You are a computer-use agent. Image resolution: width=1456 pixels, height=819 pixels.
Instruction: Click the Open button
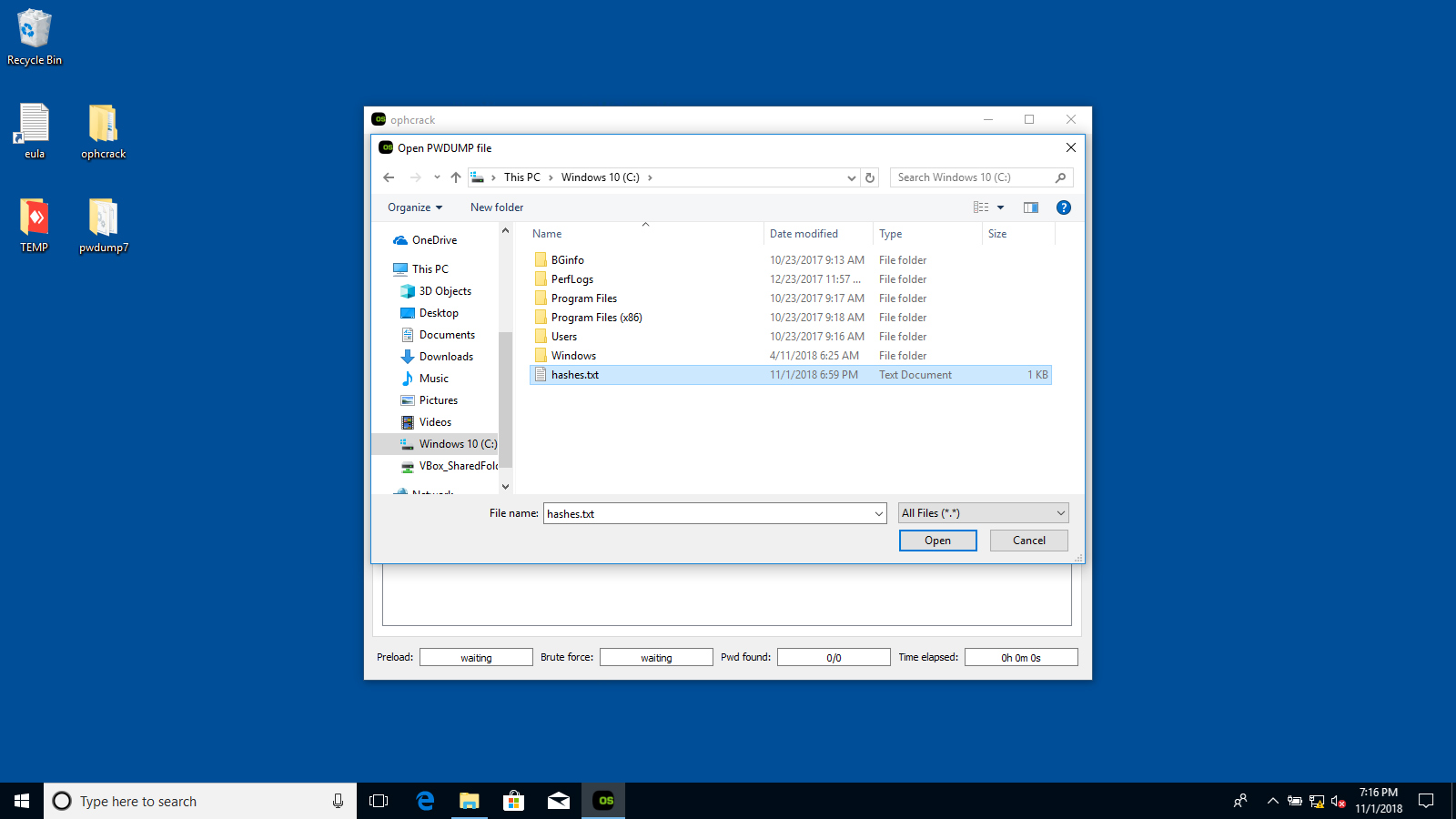point(937,541)
